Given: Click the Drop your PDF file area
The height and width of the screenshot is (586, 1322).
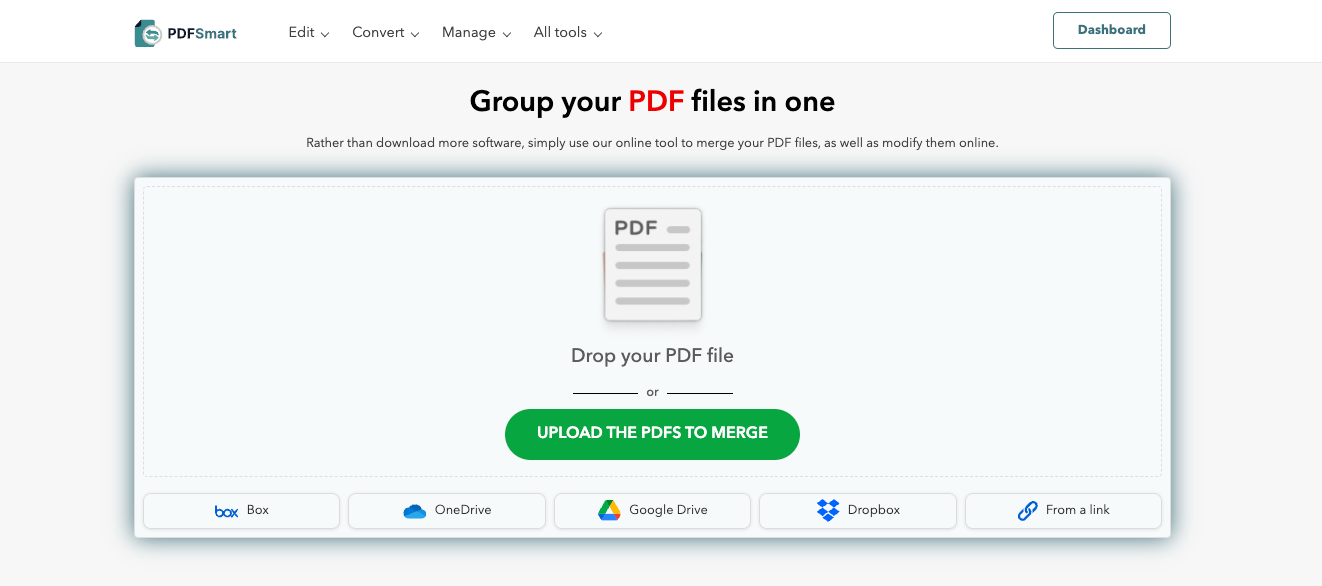Looking at the screenshot, I should click(652, 356).
